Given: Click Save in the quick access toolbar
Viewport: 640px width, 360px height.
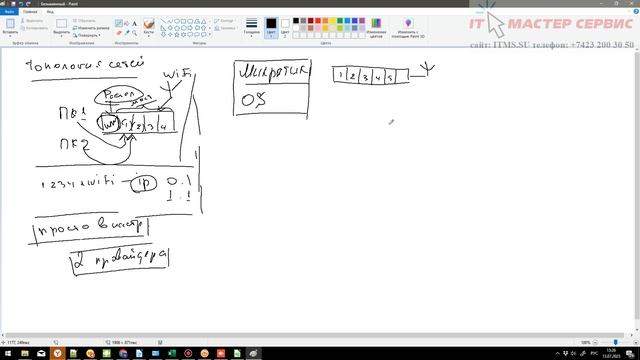Looking at the screenshot, I should [x=13, y=3].
